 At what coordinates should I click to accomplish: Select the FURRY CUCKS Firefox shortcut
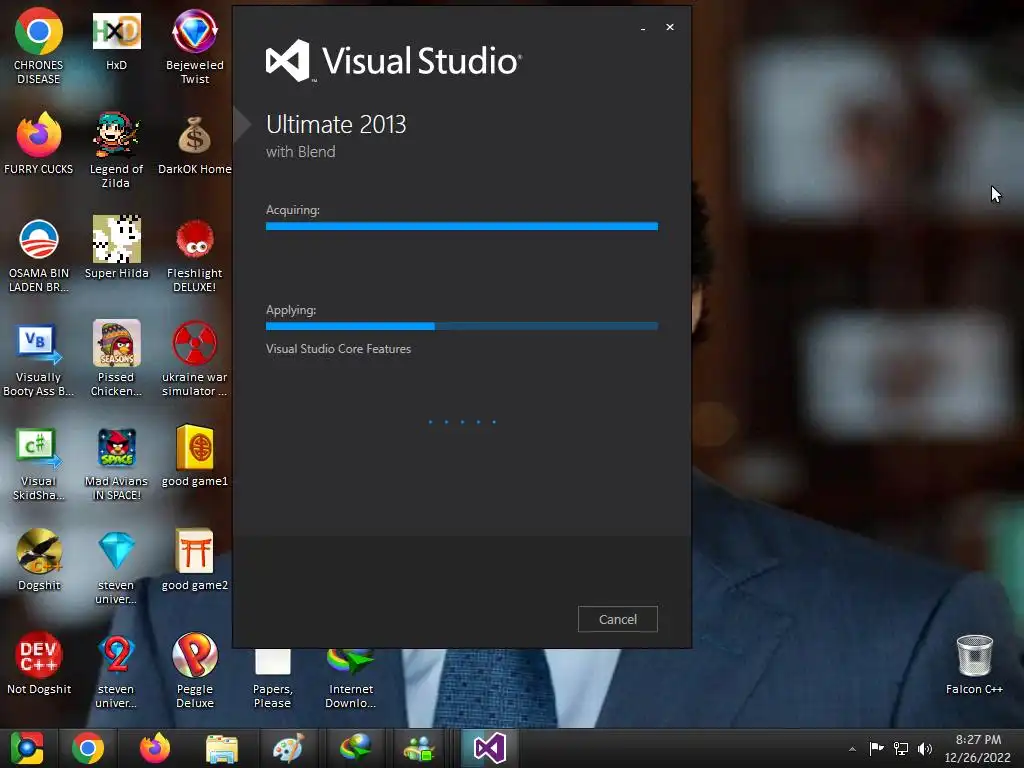(39, 143)
